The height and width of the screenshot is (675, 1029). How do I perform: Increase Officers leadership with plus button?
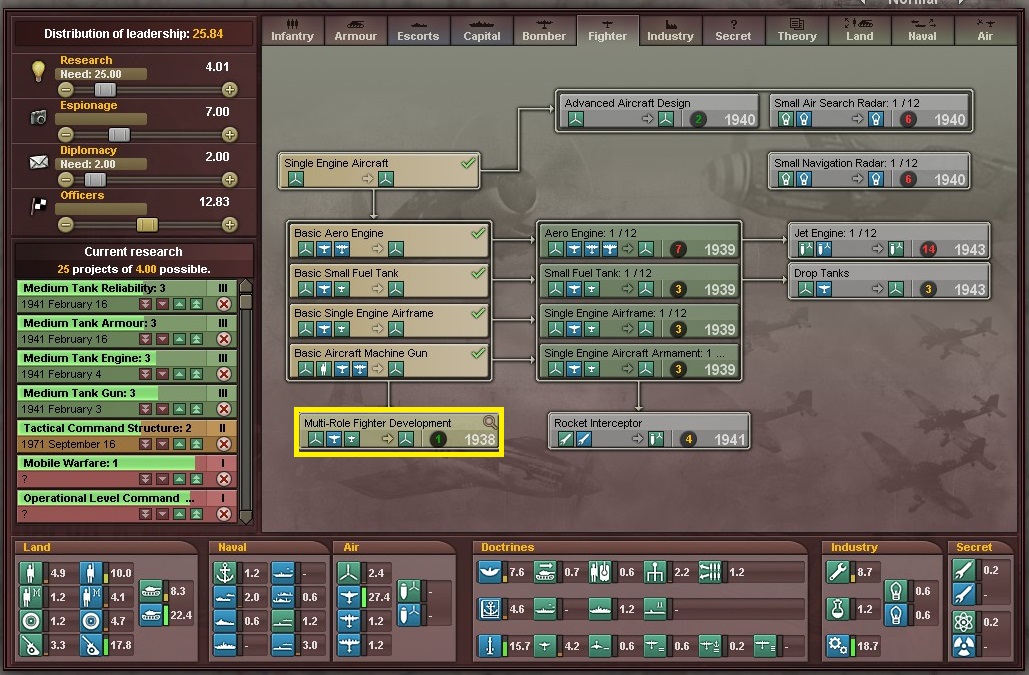coord(229,224)
